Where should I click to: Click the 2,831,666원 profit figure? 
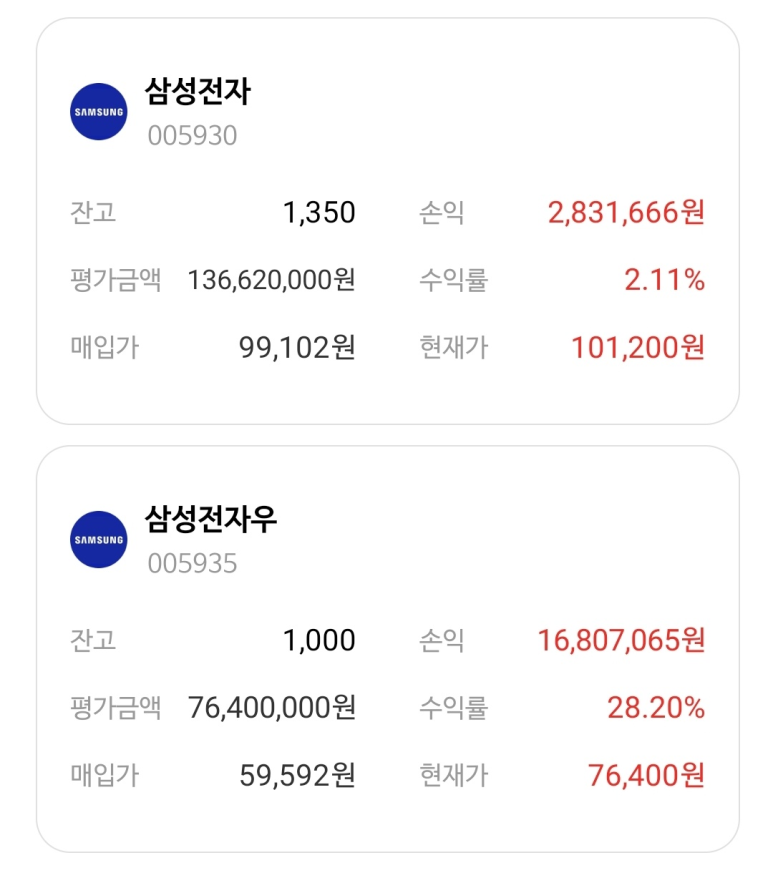tap(626, 213)
